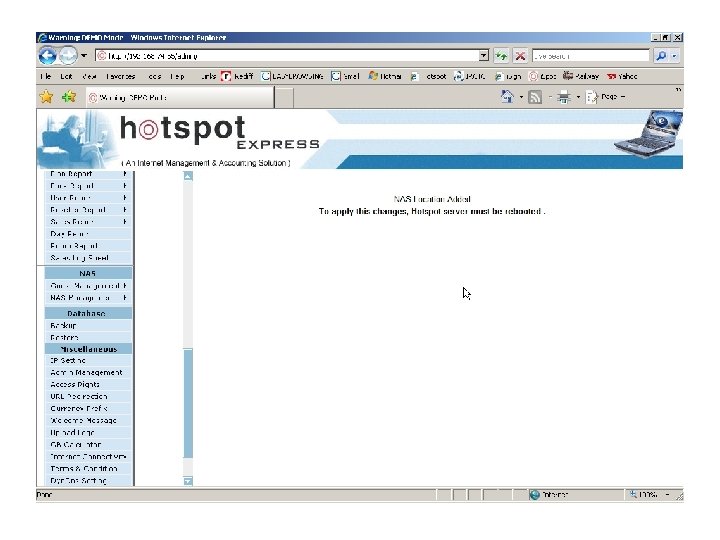The height and width of the screenshot is (540, 720).
Task: Refresh the page with the green arrows icon
Action: [501, 56]
